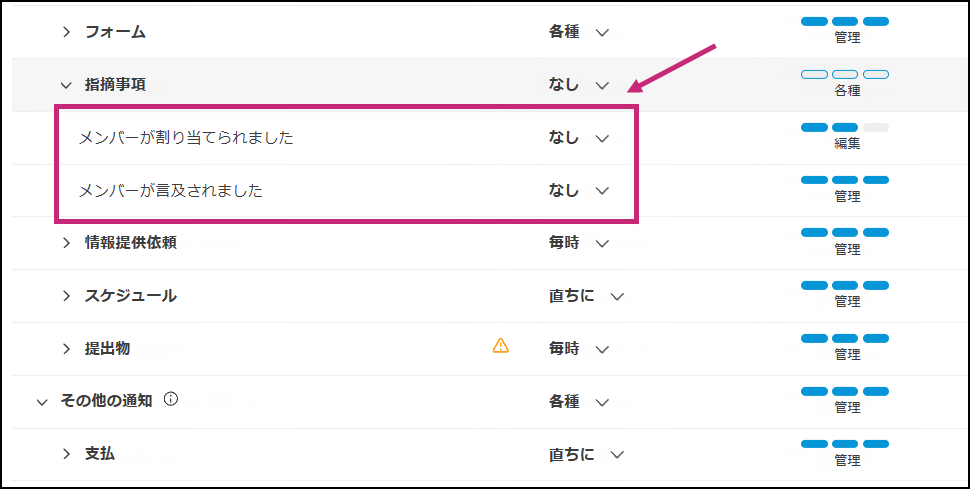The width and height of the screenshot is (970, 489).
Task: Expand the 情報提供依頼 row
Action: pos(67,242)
